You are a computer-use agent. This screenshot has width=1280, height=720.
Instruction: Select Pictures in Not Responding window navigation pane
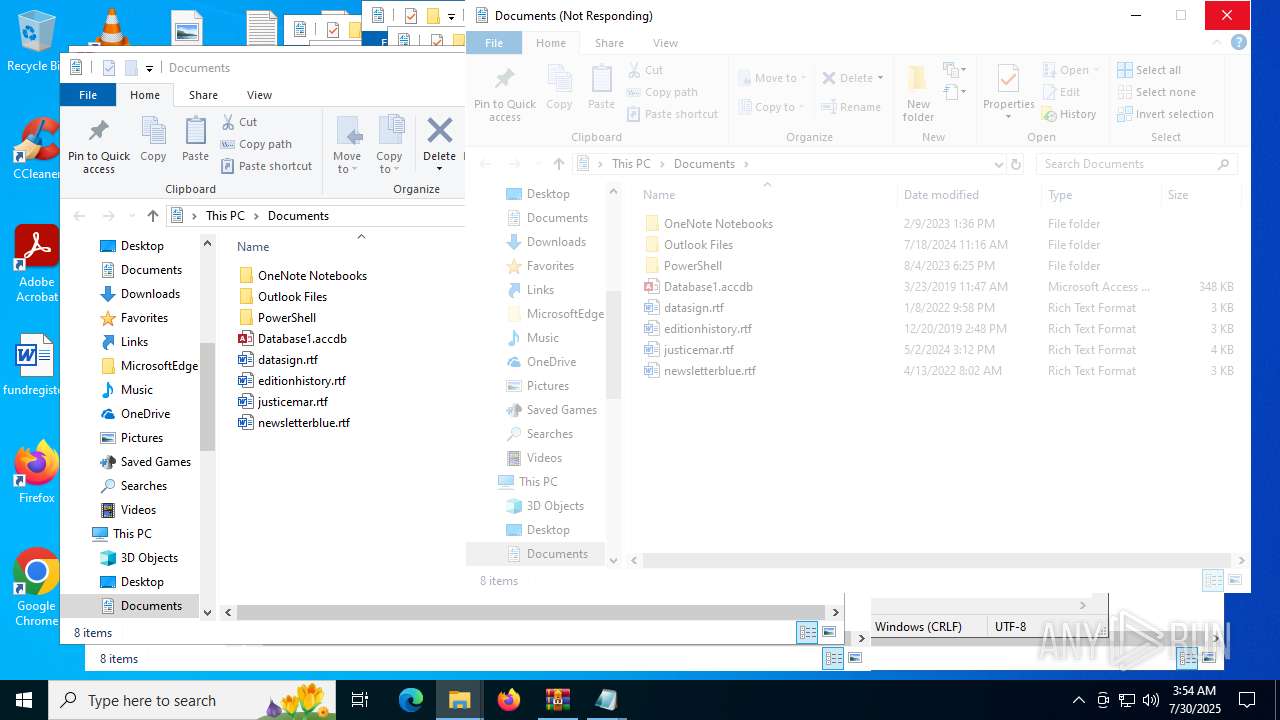coord(537,386)
